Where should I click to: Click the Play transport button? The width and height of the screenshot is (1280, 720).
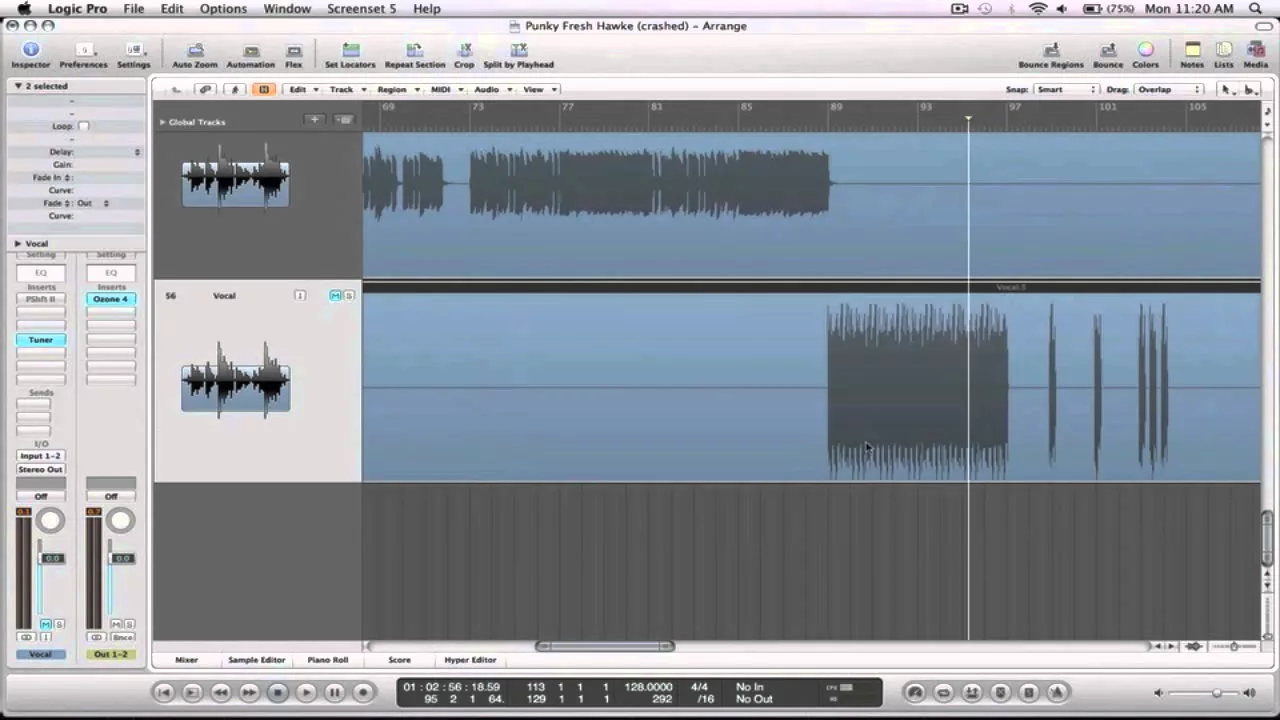coord(306,692)
